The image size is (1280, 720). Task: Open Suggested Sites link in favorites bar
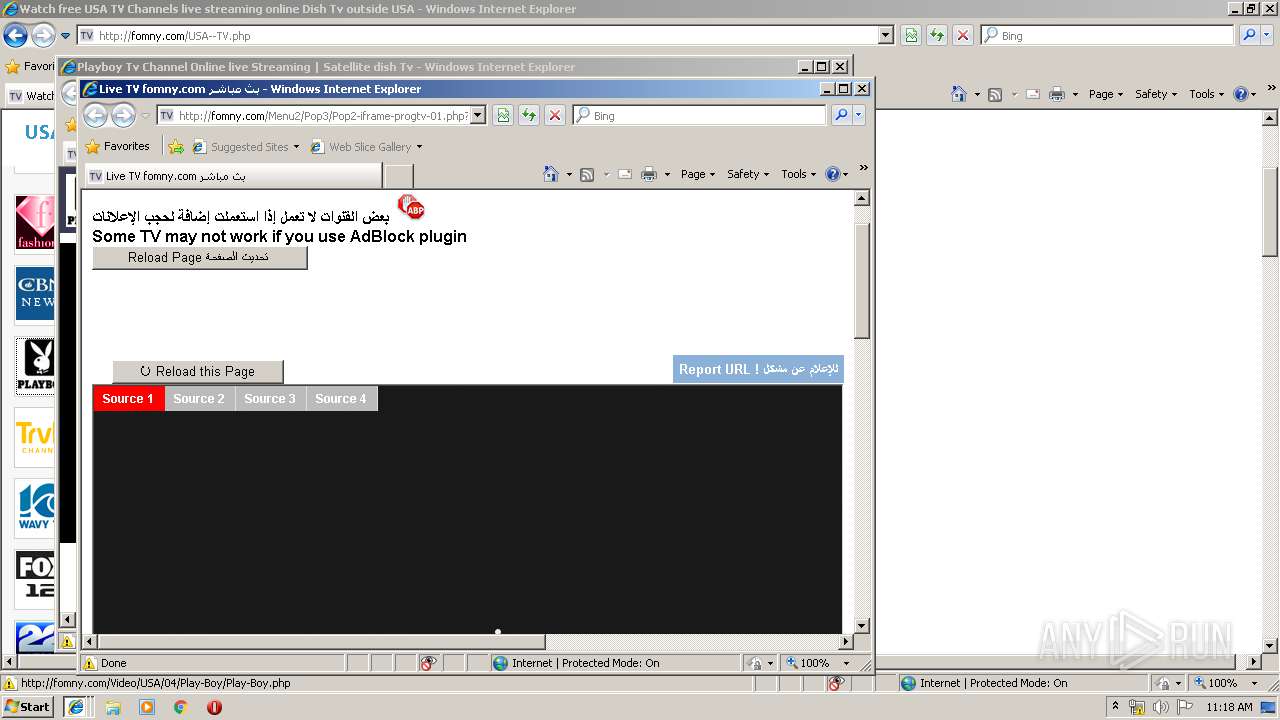click(x=246, y=146)
